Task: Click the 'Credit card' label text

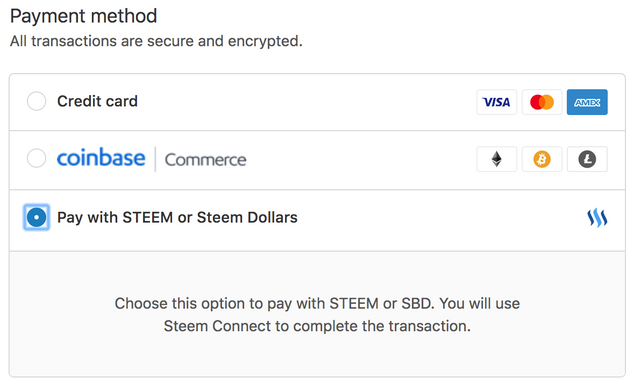Action: pyautogui.click(x=97, y=101)
